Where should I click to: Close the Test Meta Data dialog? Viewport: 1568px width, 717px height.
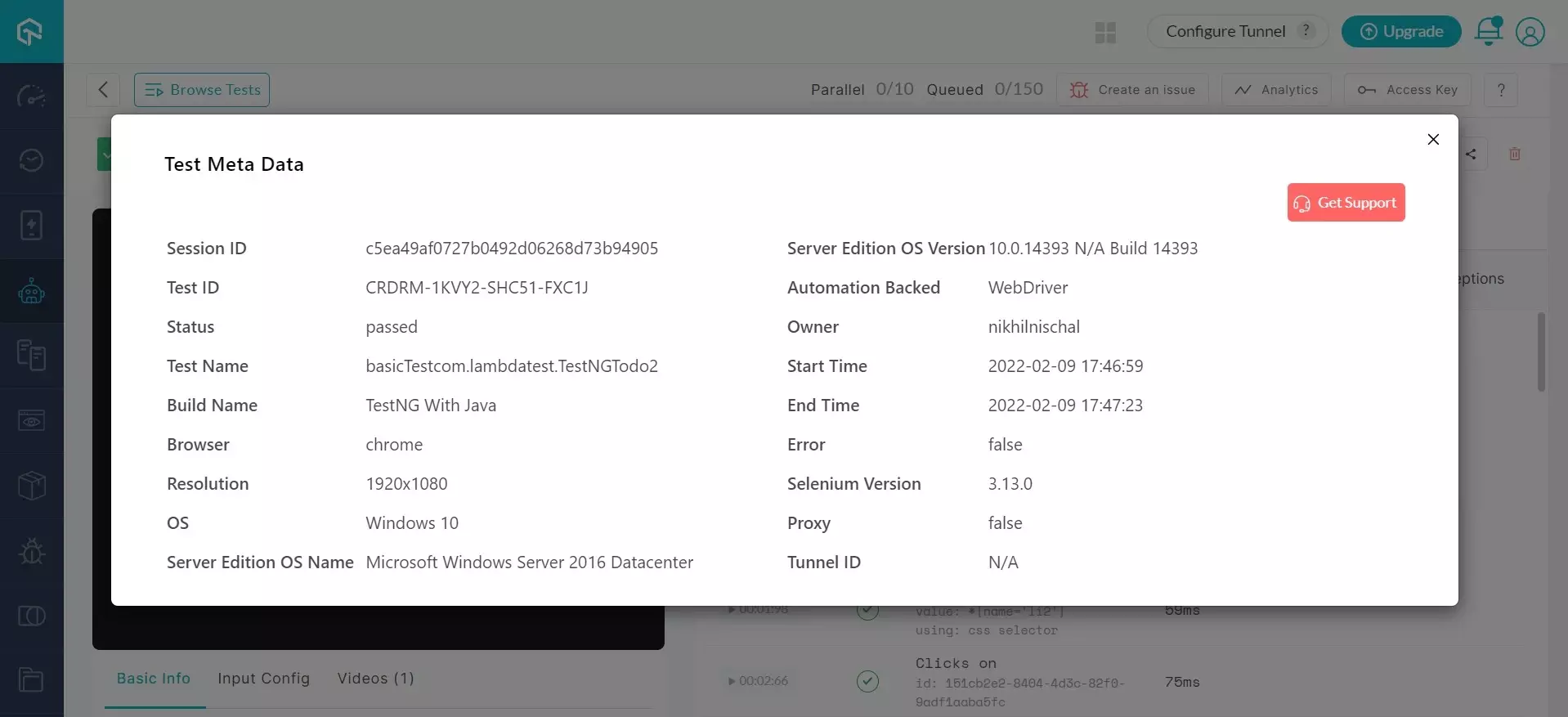coord(1432,140)
